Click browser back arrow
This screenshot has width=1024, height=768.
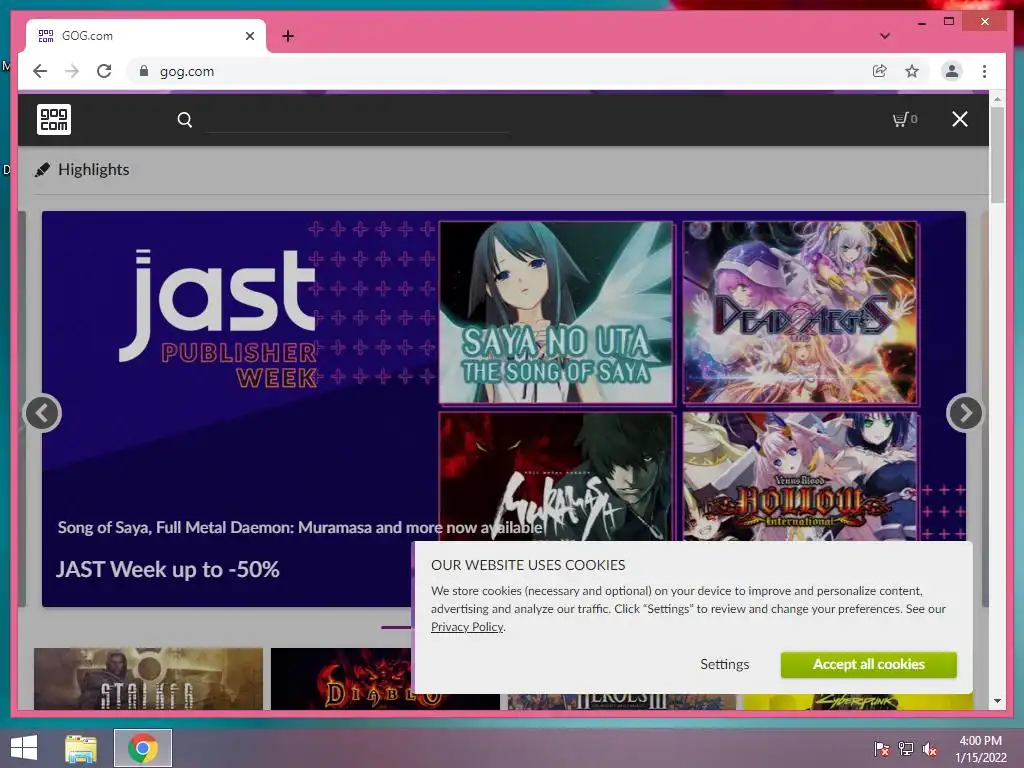click(x=40, y=71)
